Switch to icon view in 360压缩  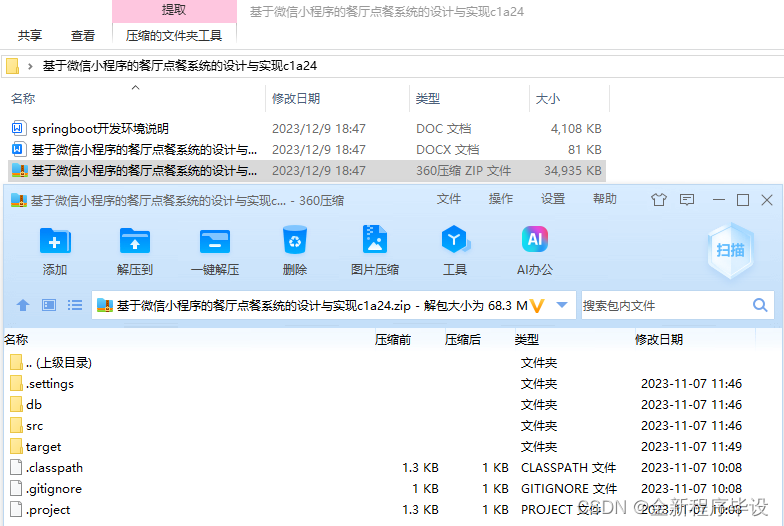(x=49, y=305)
